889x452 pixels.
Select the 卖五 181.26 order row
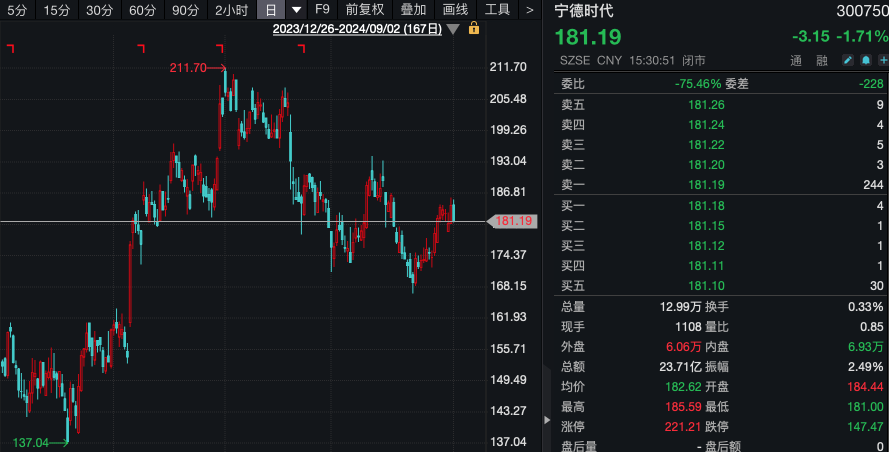click(x=721, y=105)
